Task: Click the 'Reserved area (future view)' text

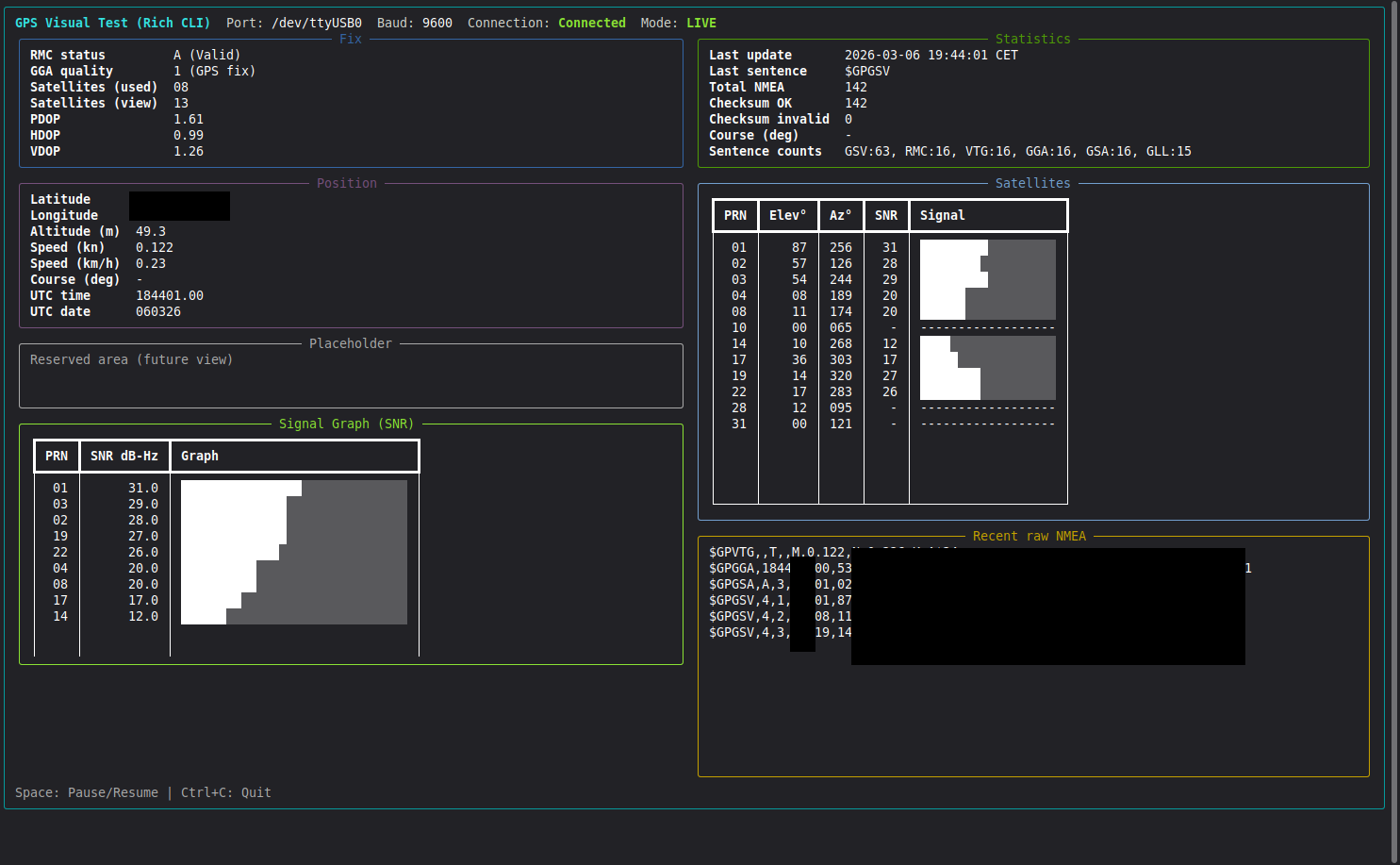Action: (132, 359)
